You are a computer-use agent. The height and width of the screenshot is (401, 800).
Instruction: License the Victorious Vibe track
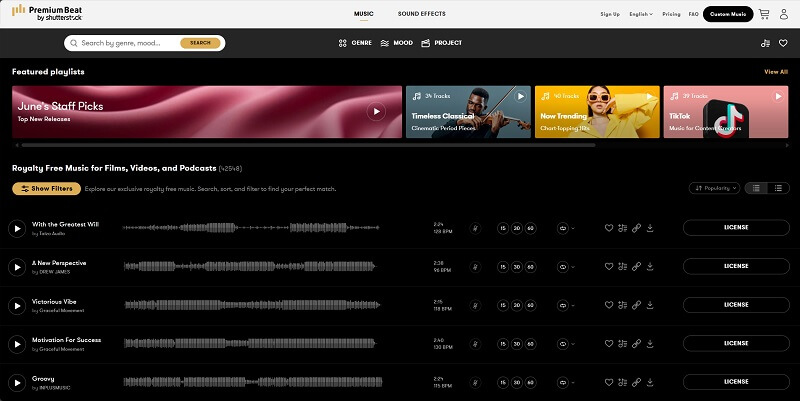(736, 305)
